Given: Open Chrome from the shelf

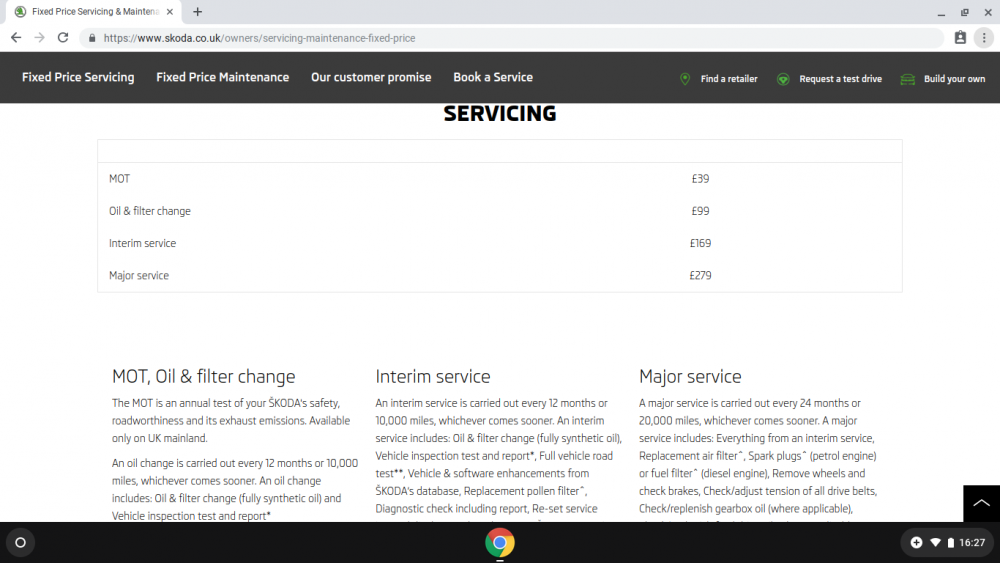Looking at the screenshot, I should (500, 543).
